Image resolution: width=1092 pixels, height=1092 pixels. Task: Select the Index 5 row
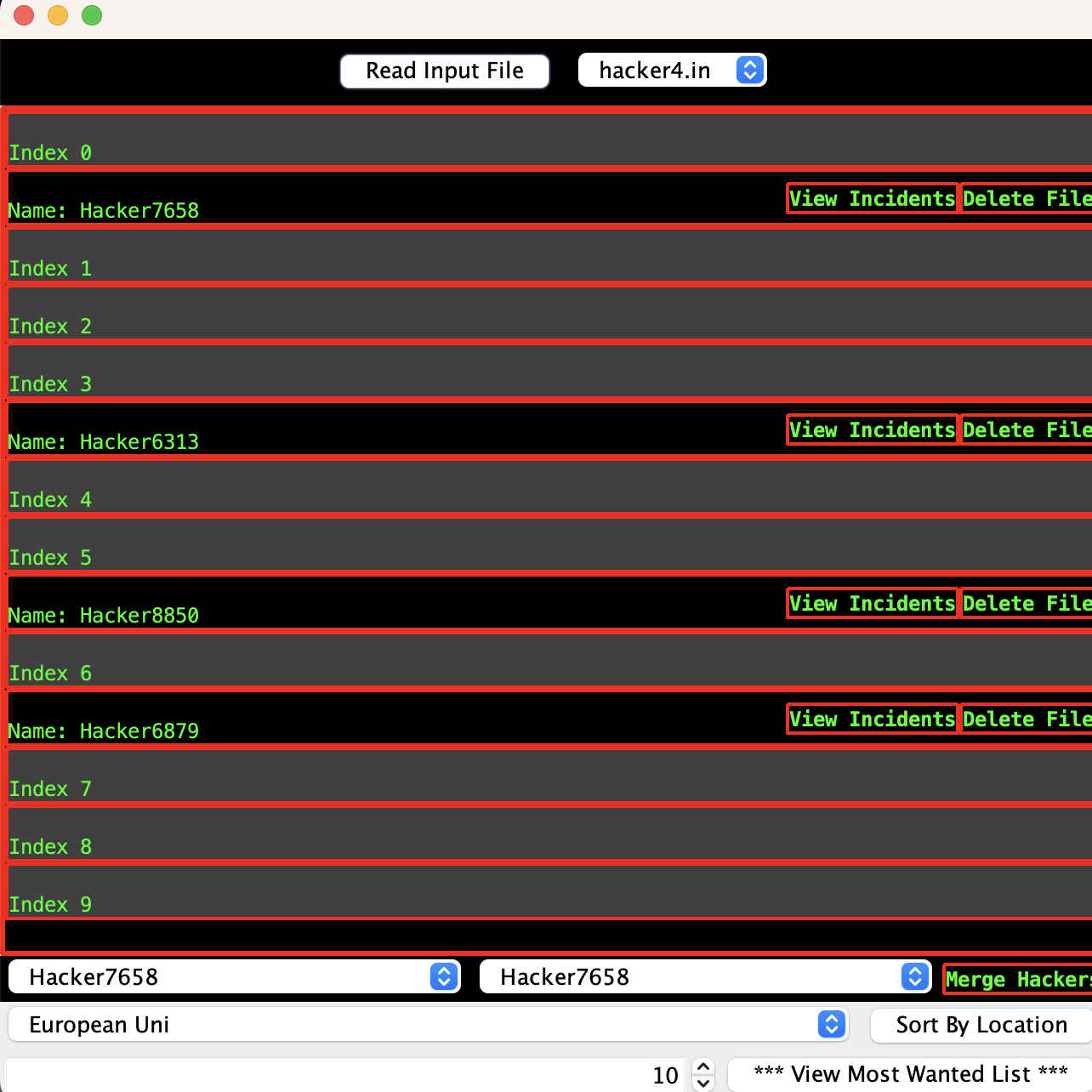549,545
